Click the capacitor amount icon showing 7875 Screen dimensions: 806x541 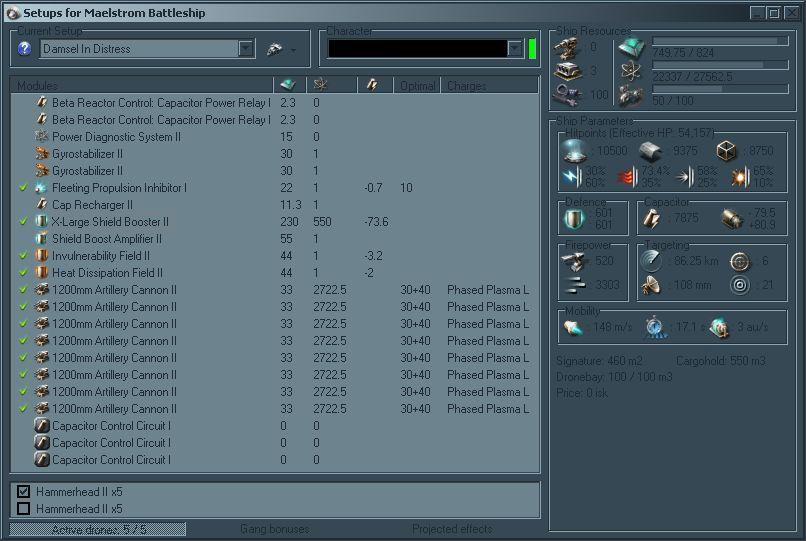pos(652,219)
